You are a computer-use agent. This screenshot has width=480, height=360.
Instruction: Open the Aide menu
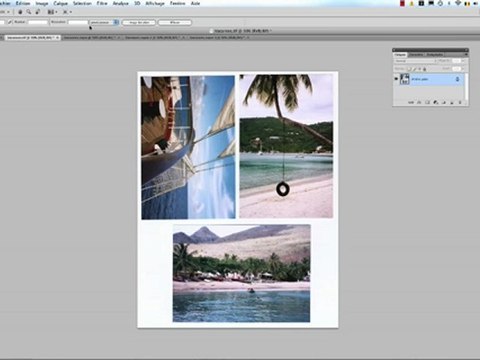(195, 3)
